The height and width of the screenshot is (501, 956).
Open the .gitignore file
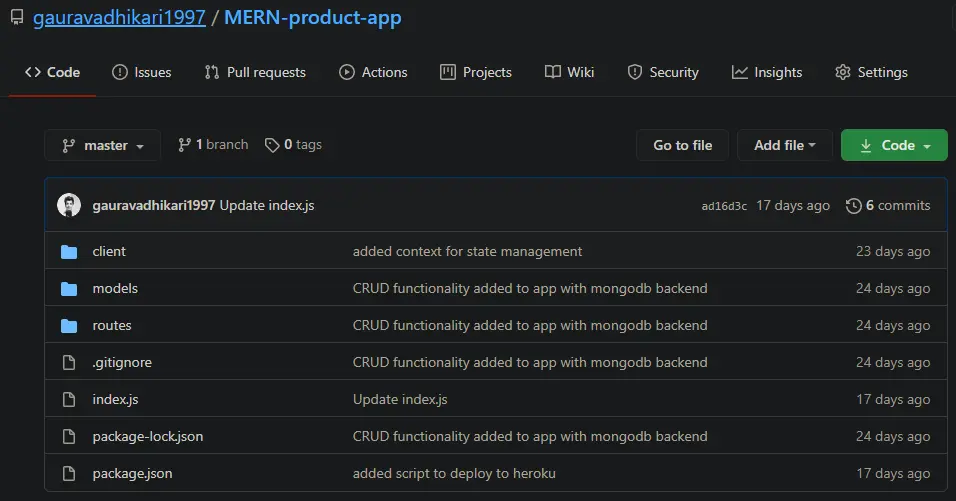(x=122, y=362)
